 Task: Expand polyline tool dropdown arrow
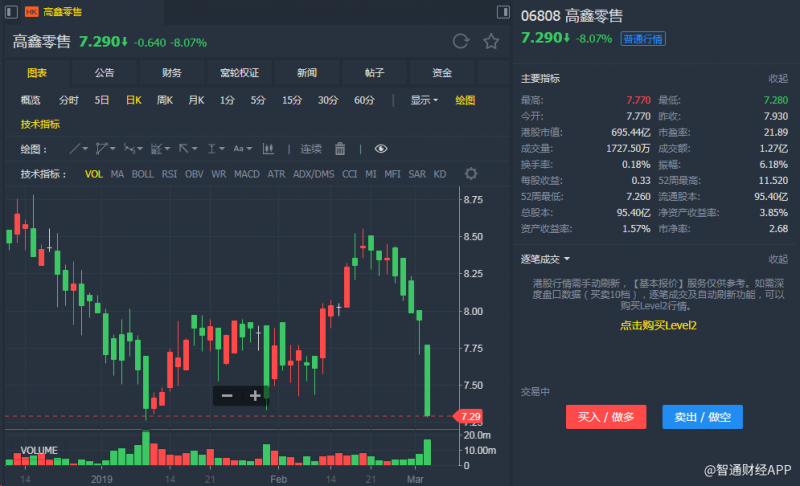tap(113, 149)
